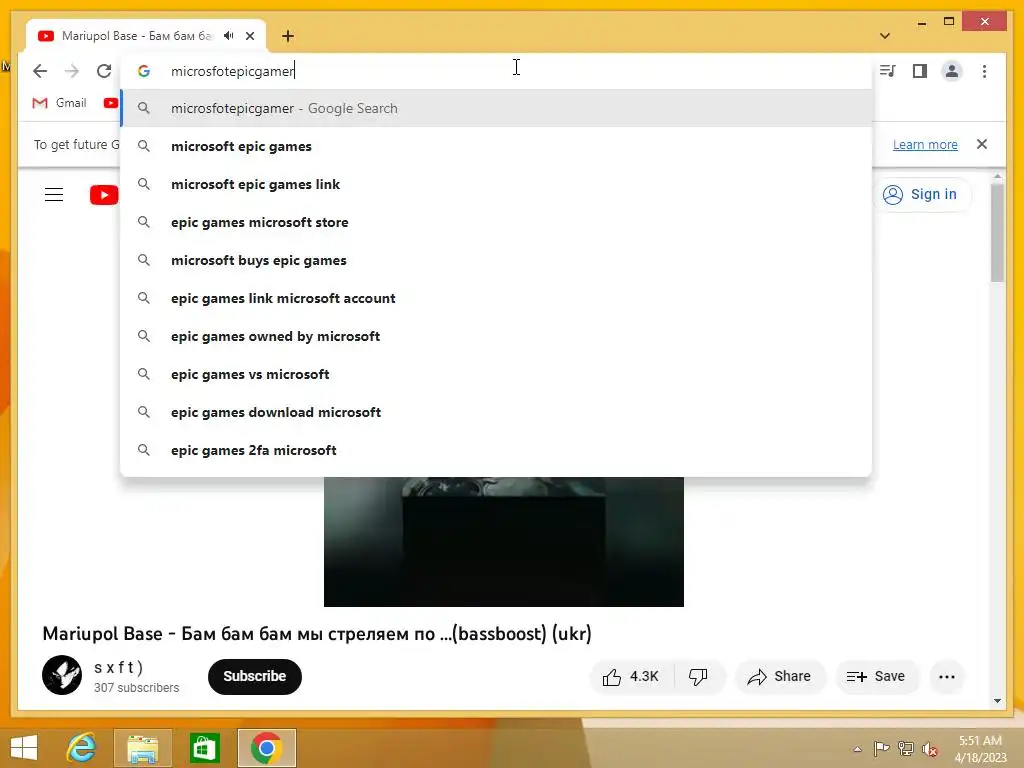Screen dimensions: 1024x768
Task: Like the video showing 4.3K
Action: [x=630, y=677]
